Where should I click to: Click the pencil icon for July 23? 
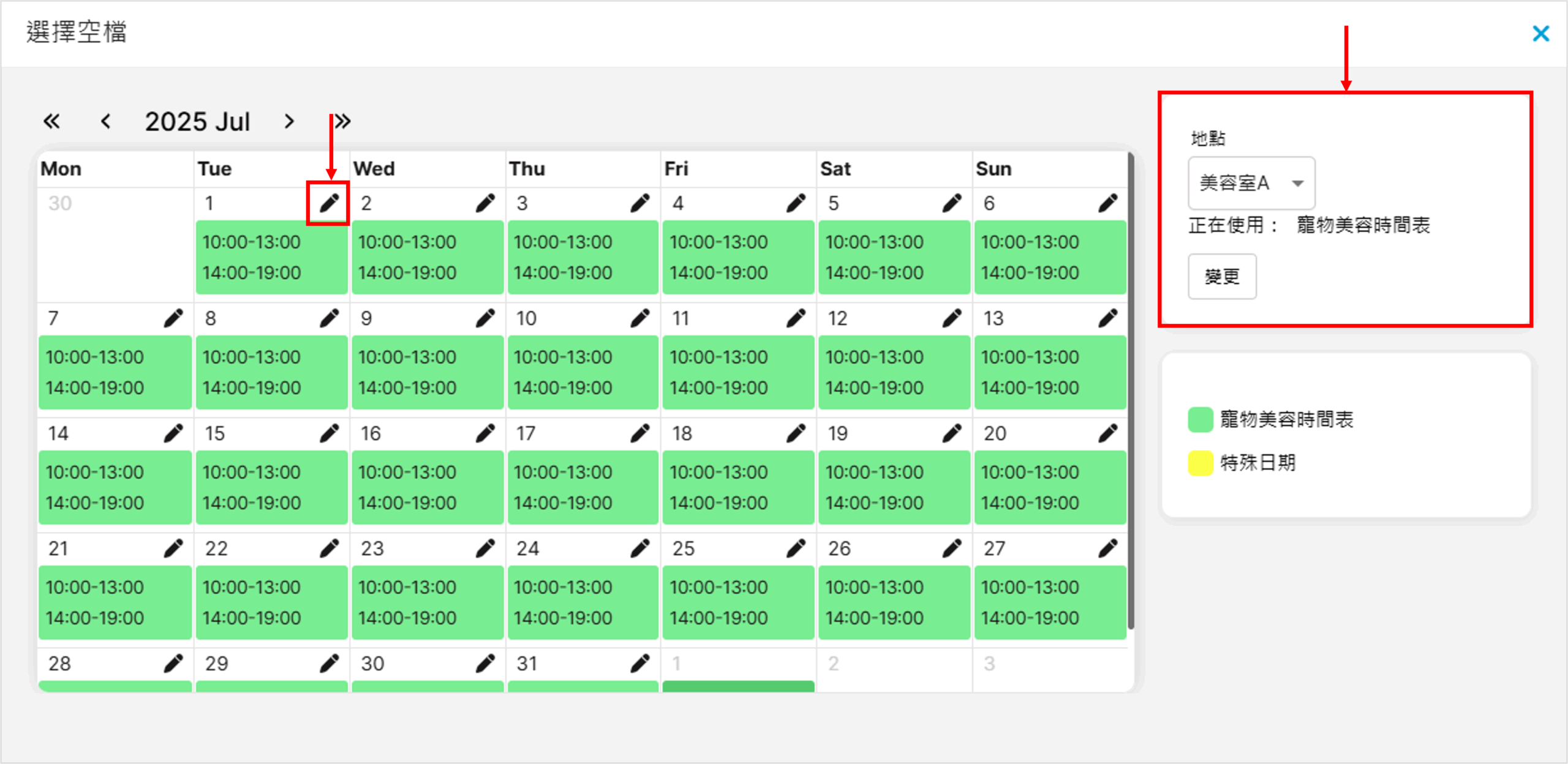(485, 549)
